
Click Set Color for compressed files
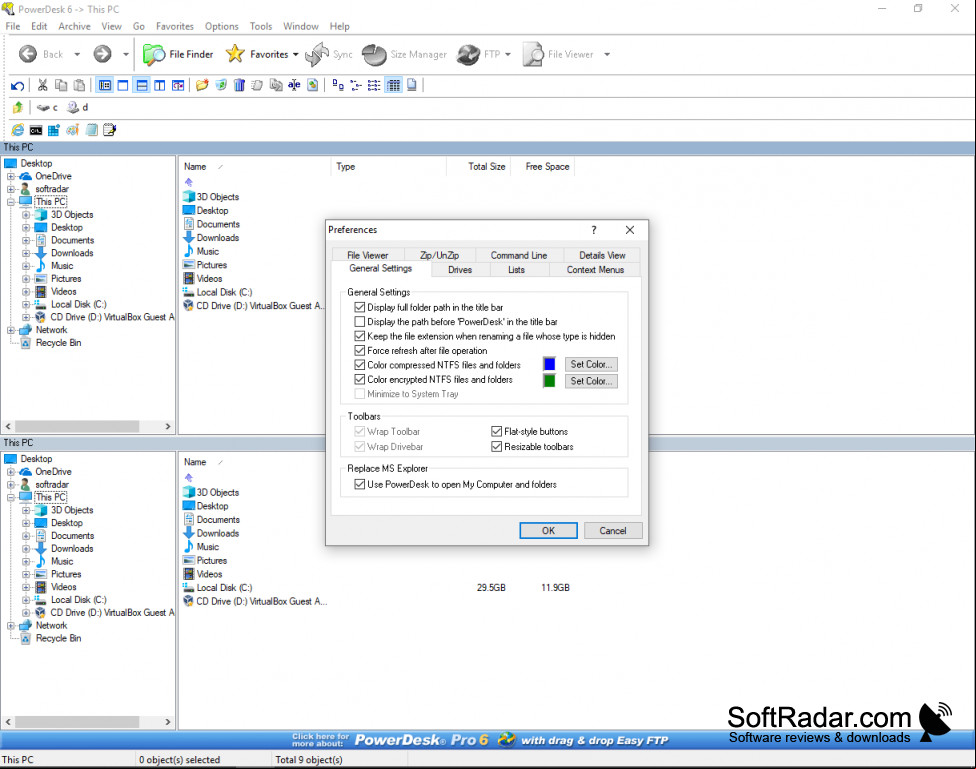tap(591, 364)
